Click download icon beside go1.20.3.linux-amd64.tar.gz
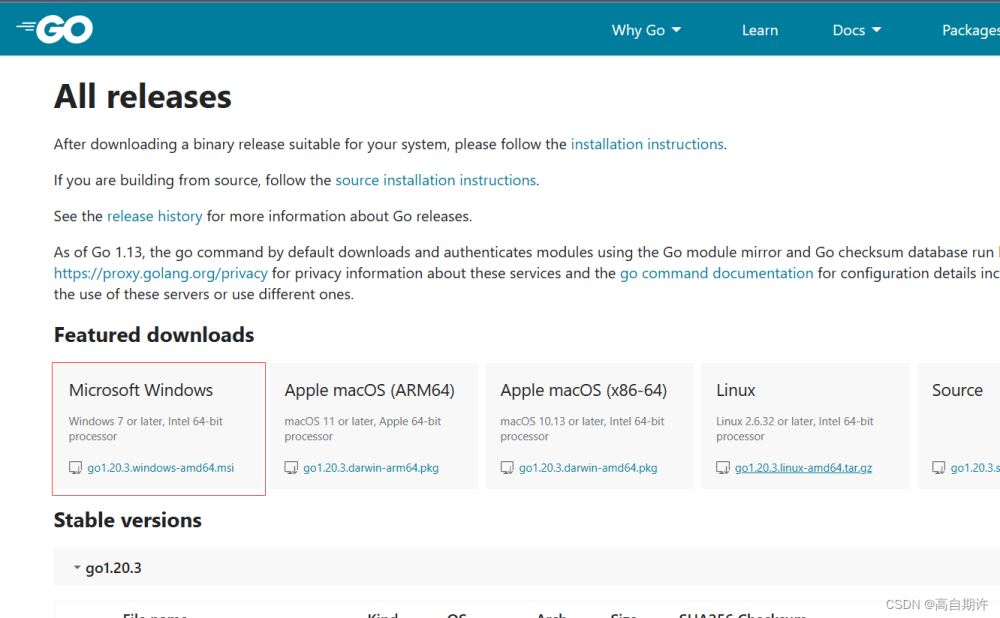 coord(723,467)
